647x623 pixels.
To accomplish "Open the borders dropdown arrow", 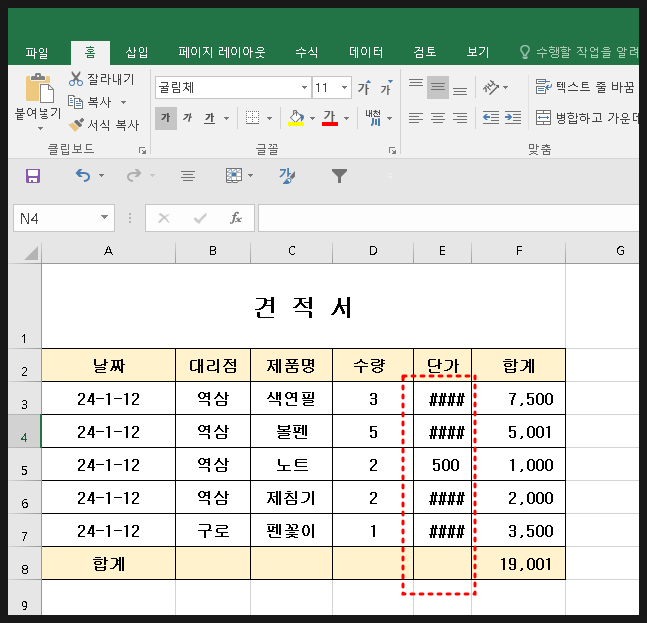I will pyautogui.click(x=269, y=118).
